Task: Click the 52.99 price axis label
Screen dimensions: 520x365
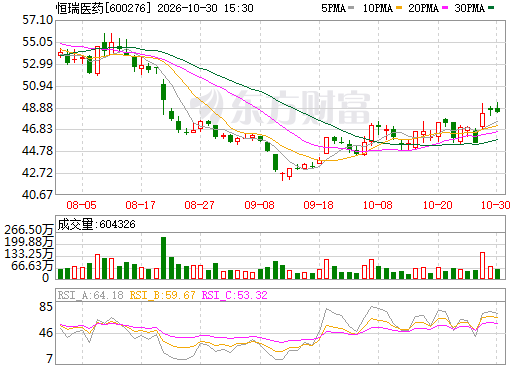Action: (x=37, y=64)
